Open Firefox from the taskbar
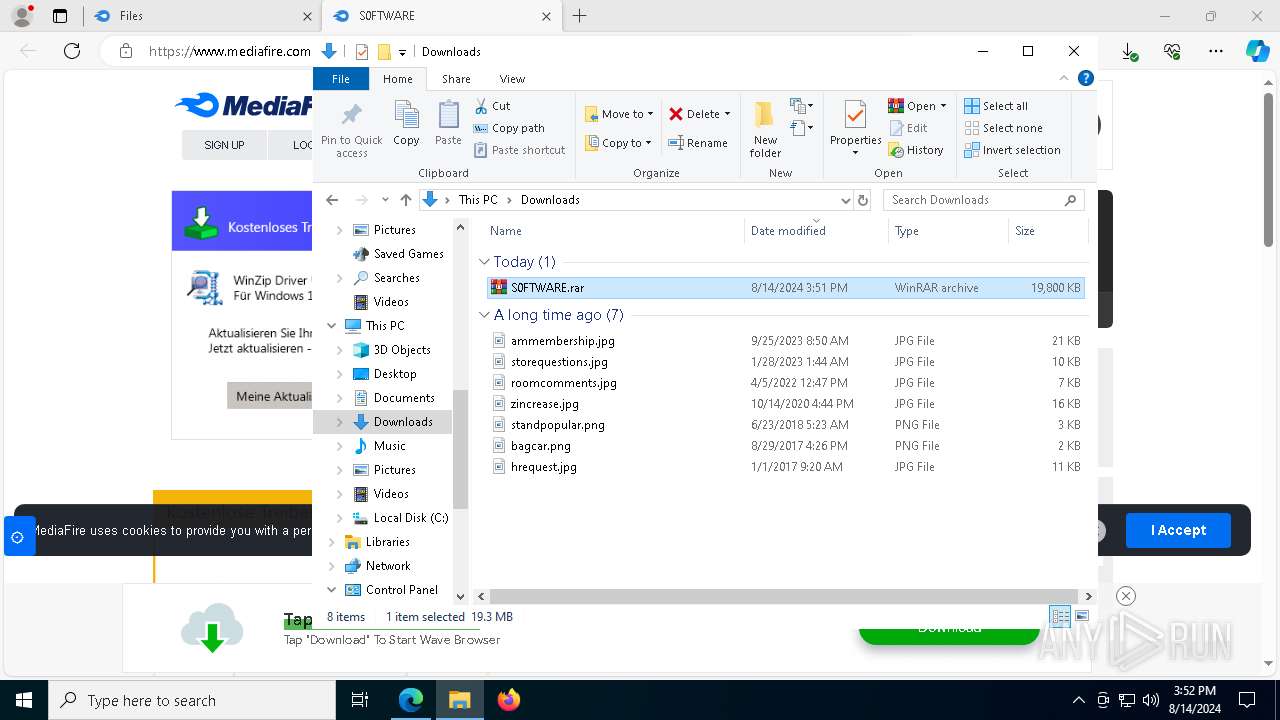The width and height of the screenshot is (1280, 720). (509, 700)
